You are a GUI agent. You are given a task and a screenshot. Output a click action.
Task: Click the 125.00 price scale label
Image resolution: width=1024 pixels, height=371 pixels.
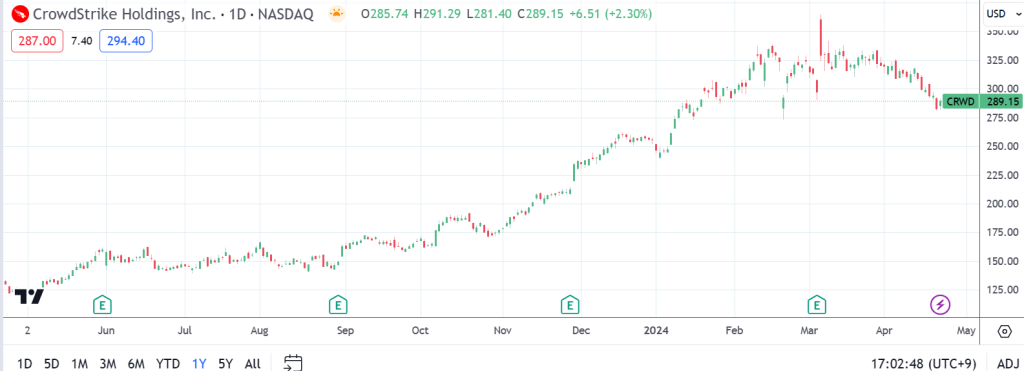(x=1002, y=290)
